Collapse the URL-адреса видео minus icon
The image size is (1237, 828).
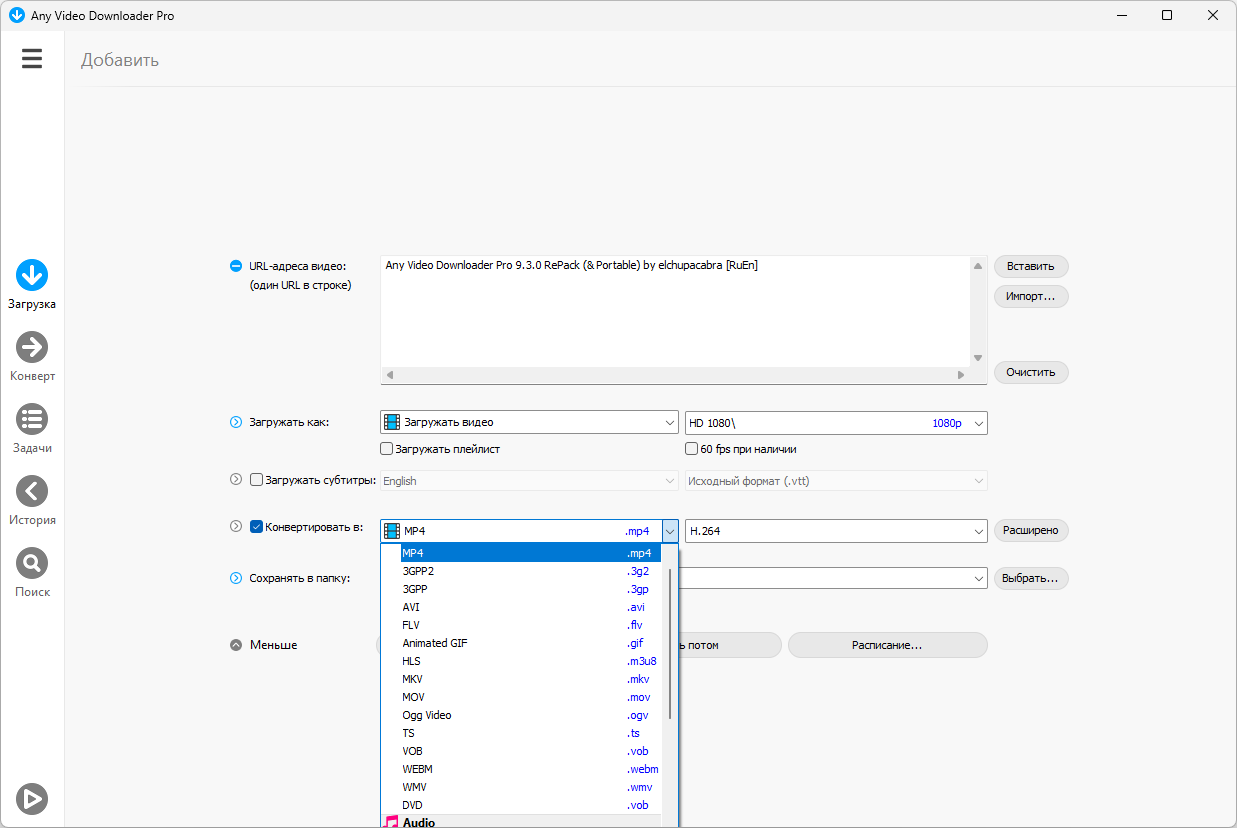coord(236,266)
